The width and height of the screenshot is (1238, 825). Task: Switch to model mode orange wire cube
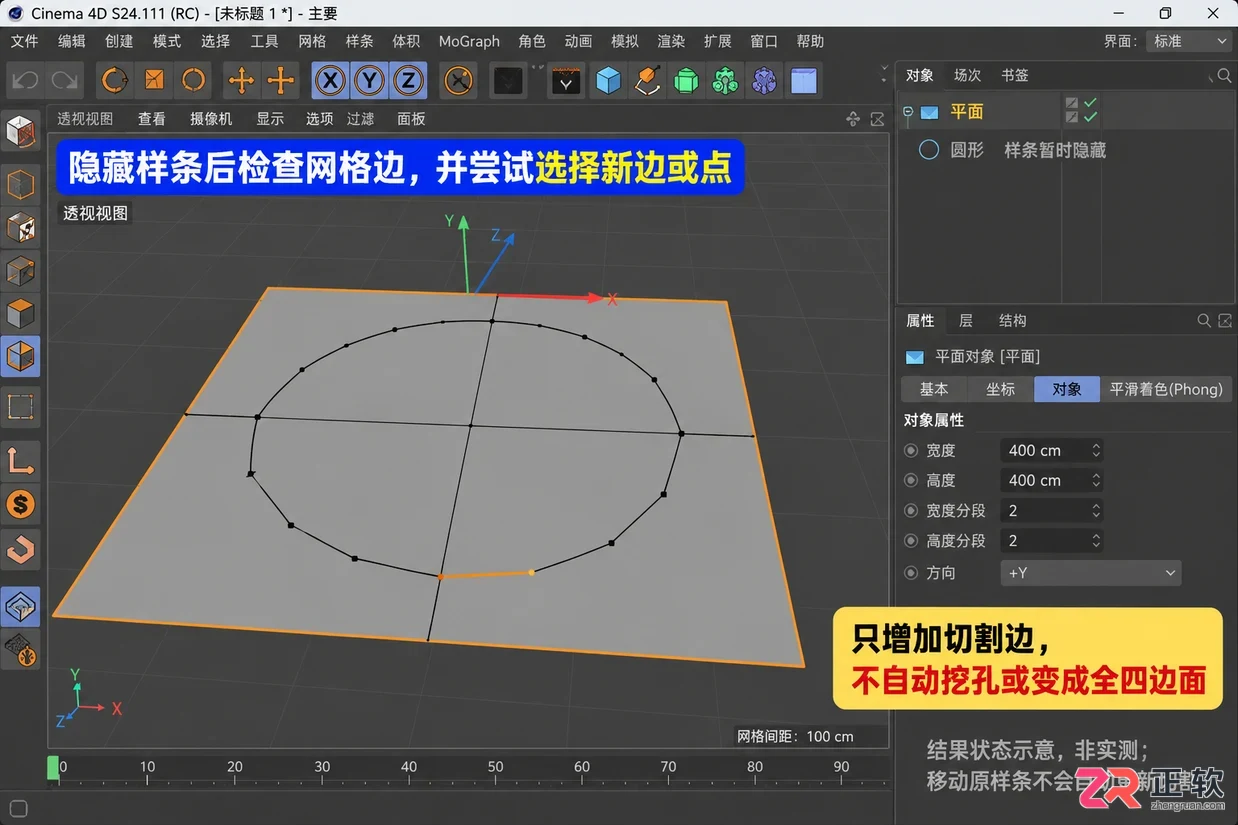click(x=21, y=185)
